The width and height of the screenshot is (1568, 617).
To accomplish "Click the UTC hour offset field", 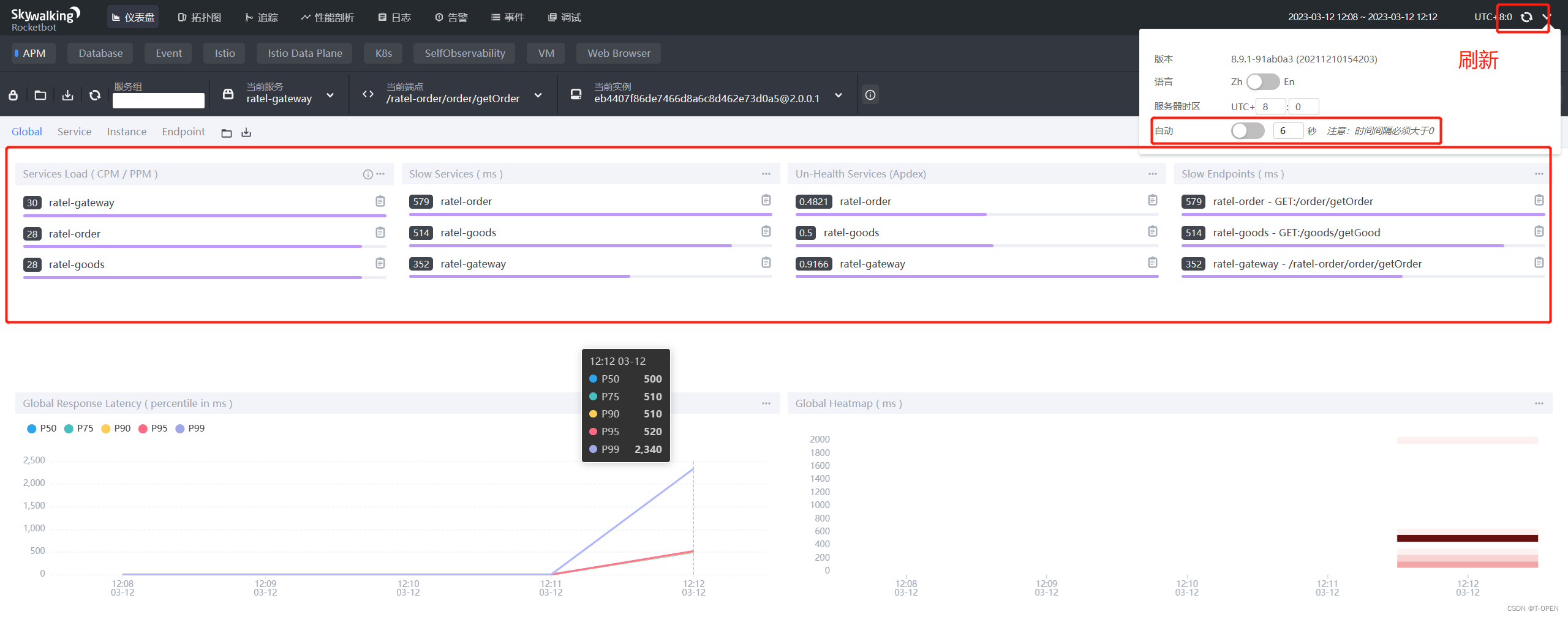I will tap(1270, 107).
